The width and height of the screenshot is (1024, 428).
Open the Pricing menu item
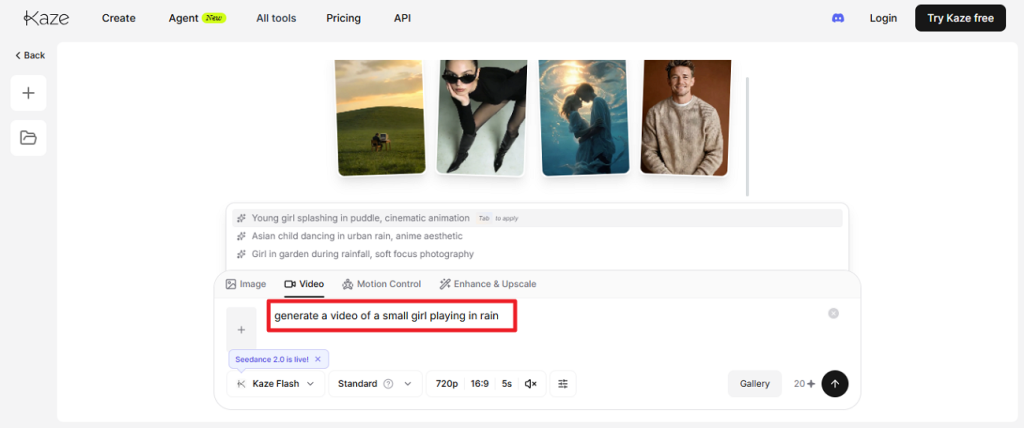[344, 18]
